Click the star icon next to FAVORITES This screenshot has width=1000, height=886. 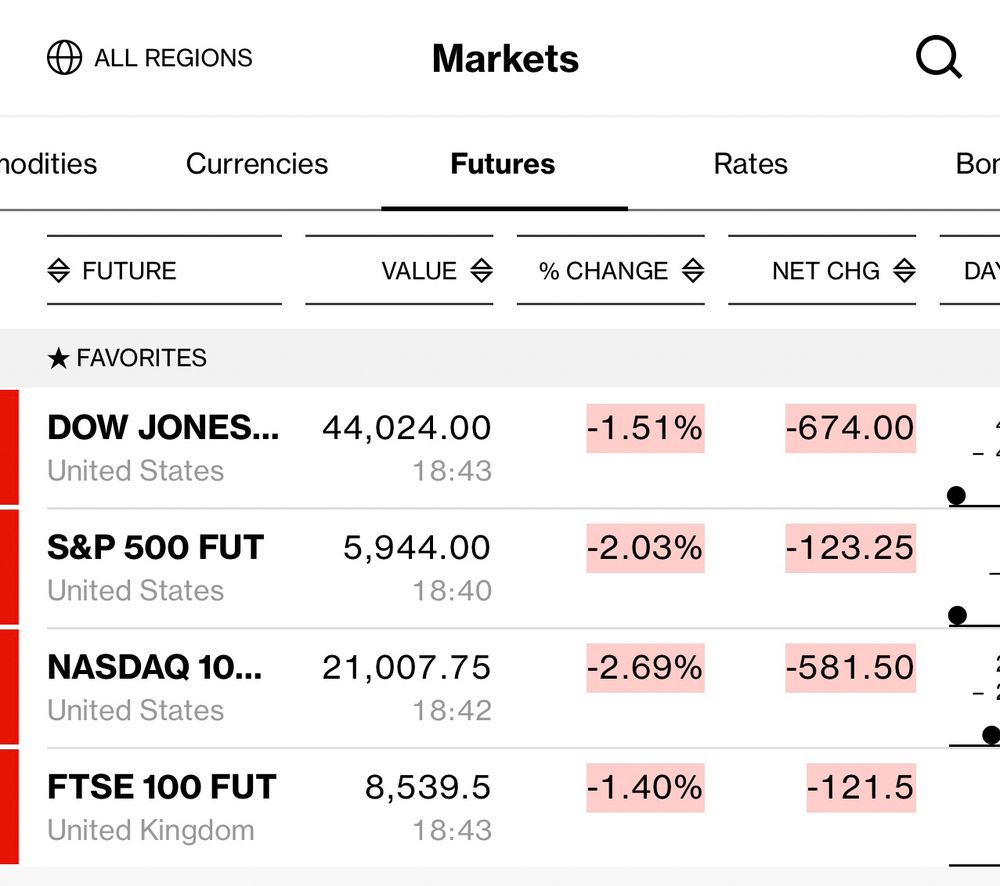coord(58,358)
